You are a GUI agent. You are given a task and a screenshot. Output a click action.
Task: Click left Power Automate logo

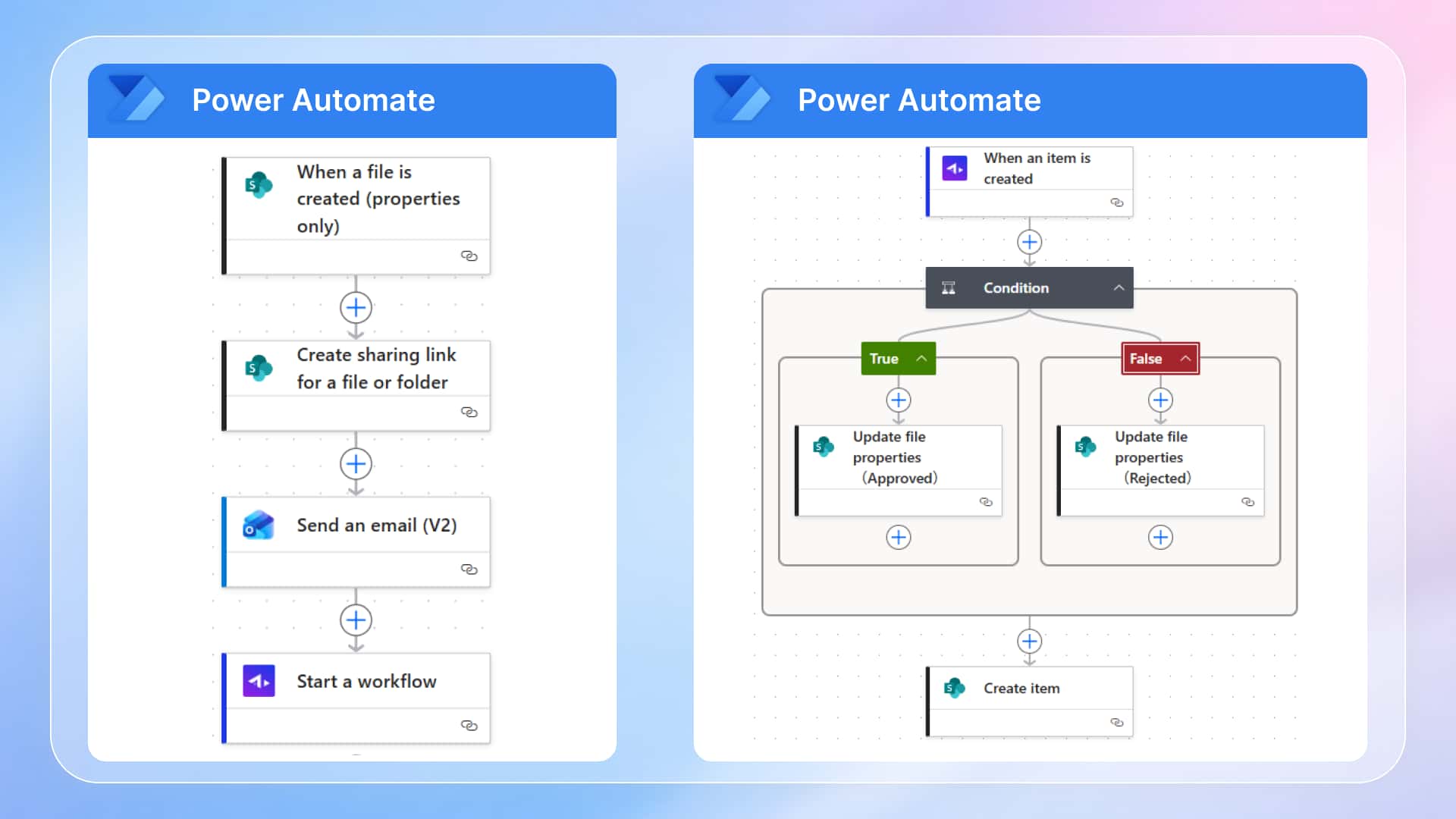click(136, 99)
